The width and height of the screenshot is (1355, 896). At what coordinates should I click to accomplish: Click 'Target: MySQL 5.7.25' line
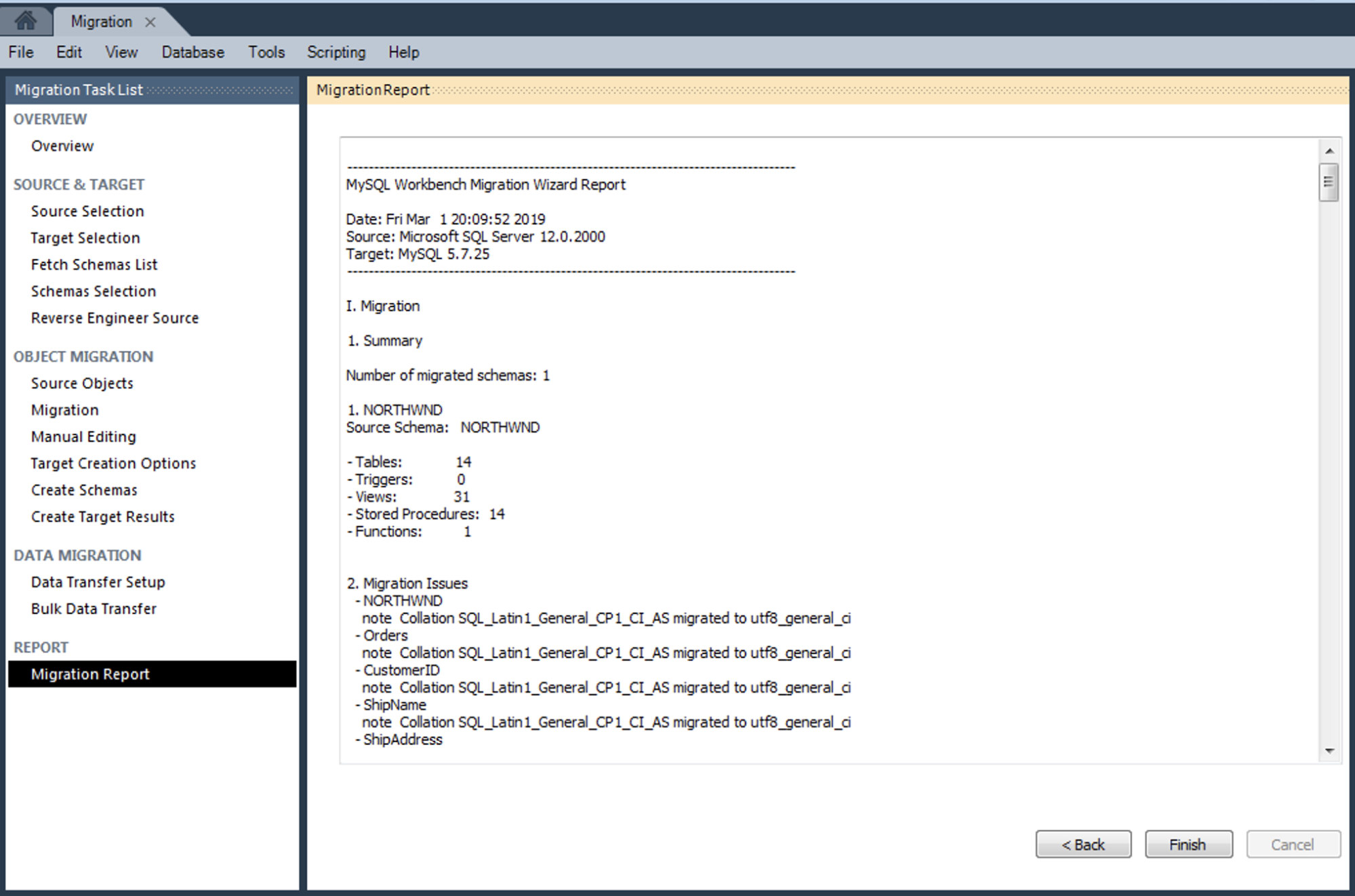tap(418, 254)
